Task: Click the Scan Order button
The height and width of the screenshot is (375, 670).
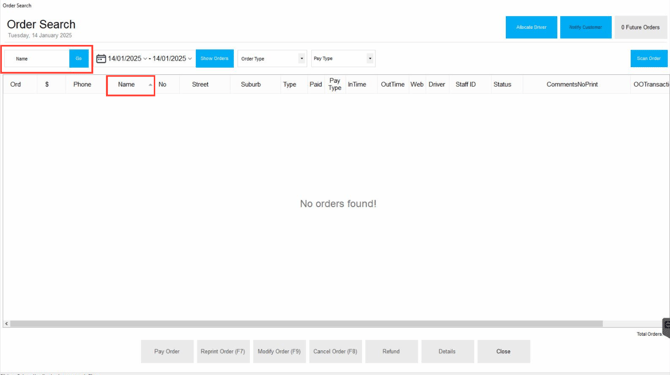Action: click(649, 59)
